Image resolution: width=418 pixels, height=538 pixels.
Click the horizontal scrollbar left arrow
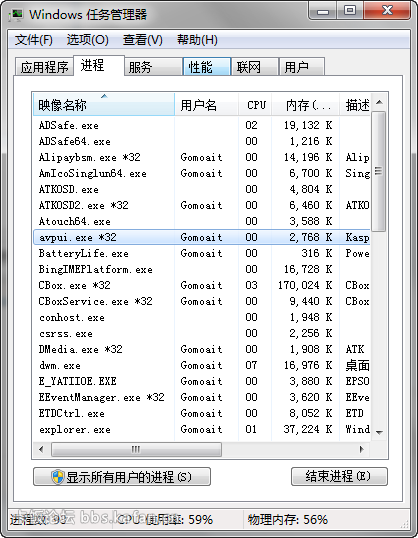[41, 449]
